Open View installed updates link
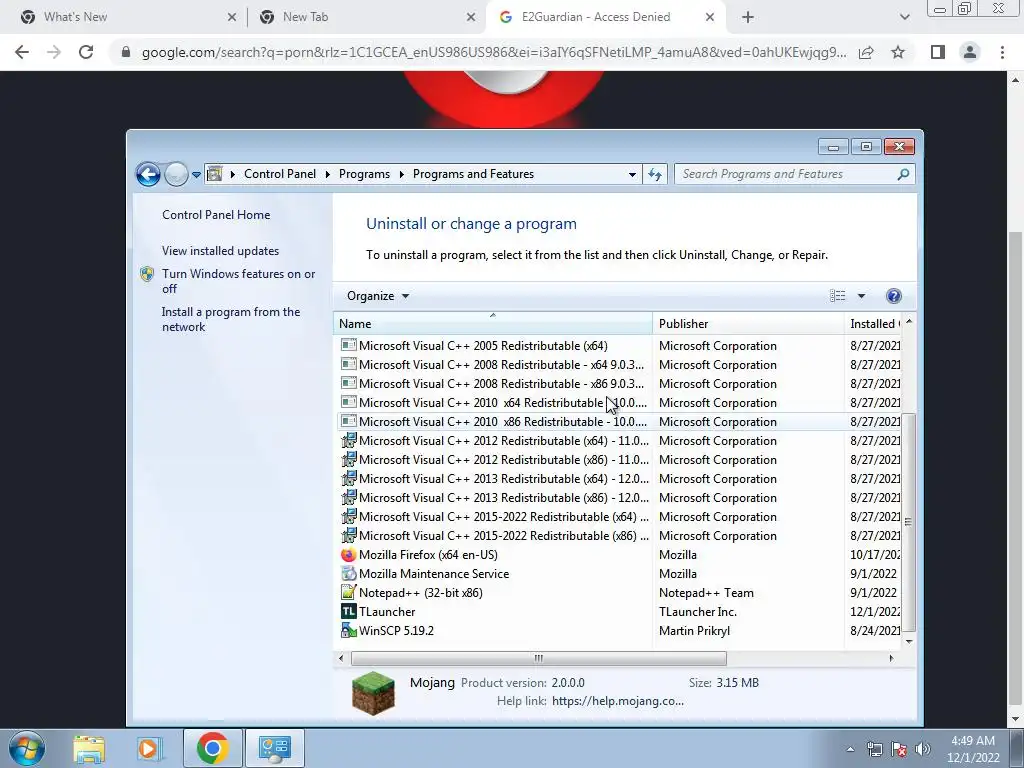Screen dimensions: 1024x768 (x=220, y=251)
